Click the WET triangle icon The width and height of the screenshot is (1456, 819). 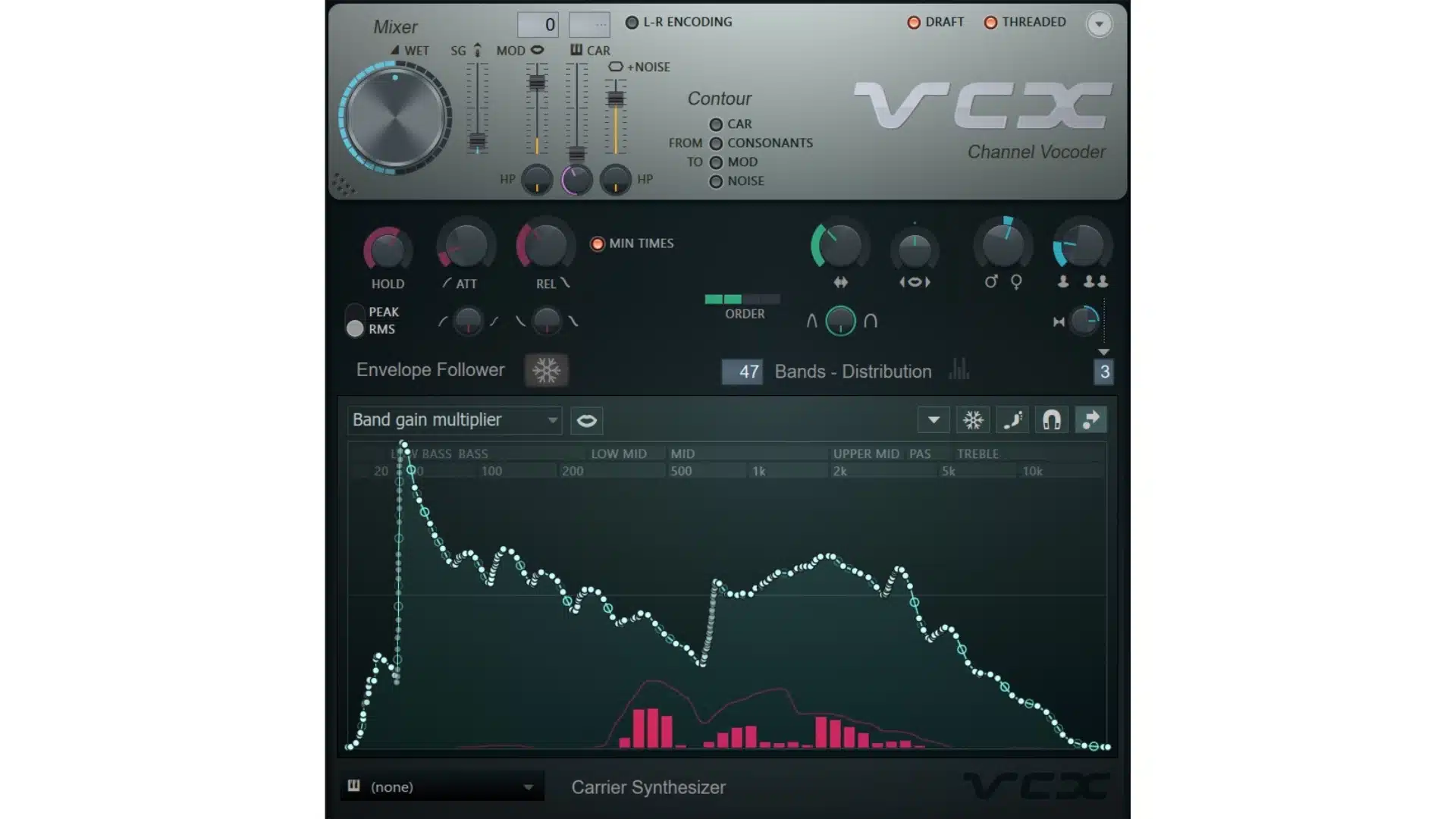395,50
